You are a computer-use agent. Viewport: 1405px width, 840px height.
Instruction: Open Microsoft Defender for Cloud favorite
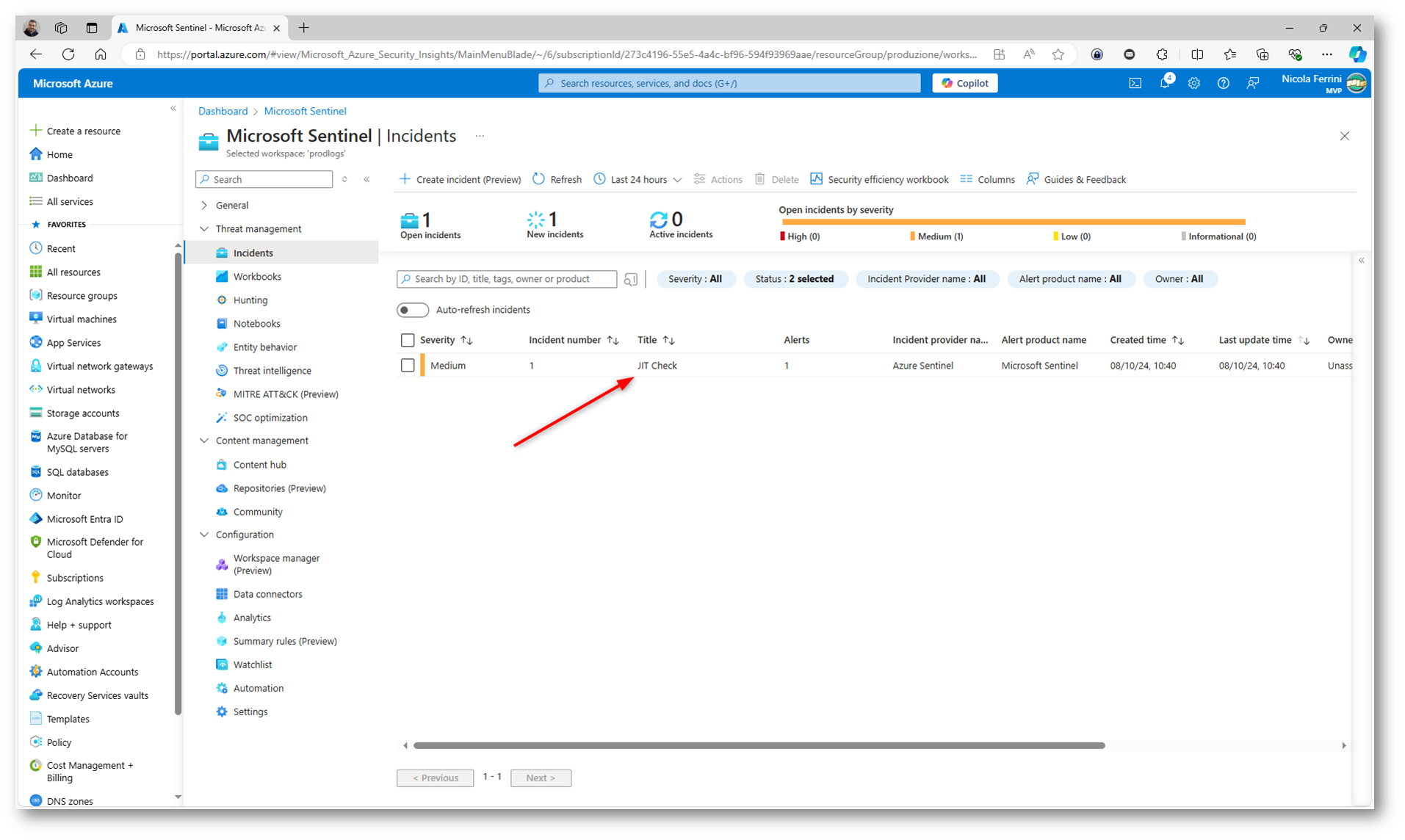[95, 548]
